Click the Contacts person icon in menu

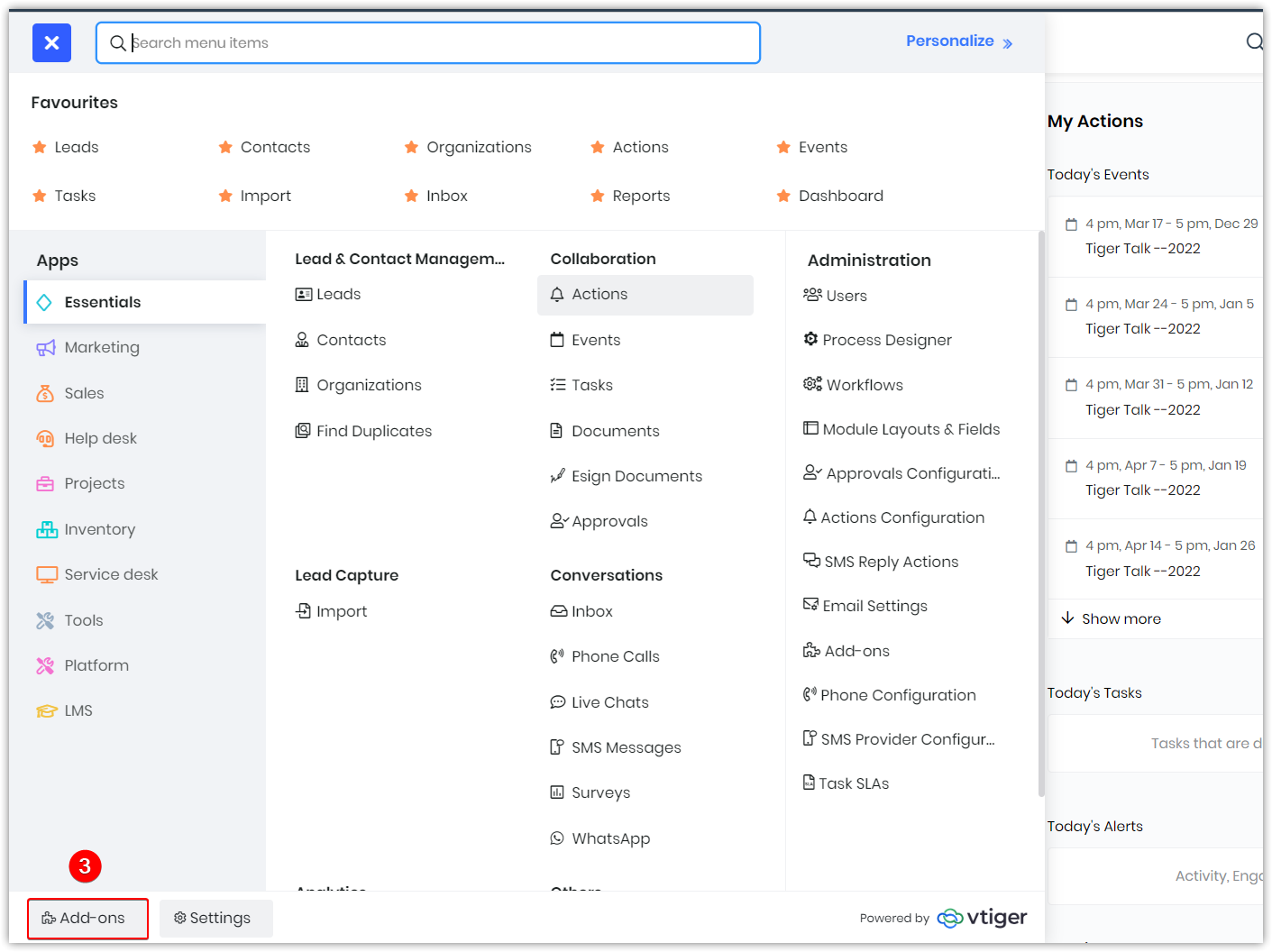tap(303, 340)
